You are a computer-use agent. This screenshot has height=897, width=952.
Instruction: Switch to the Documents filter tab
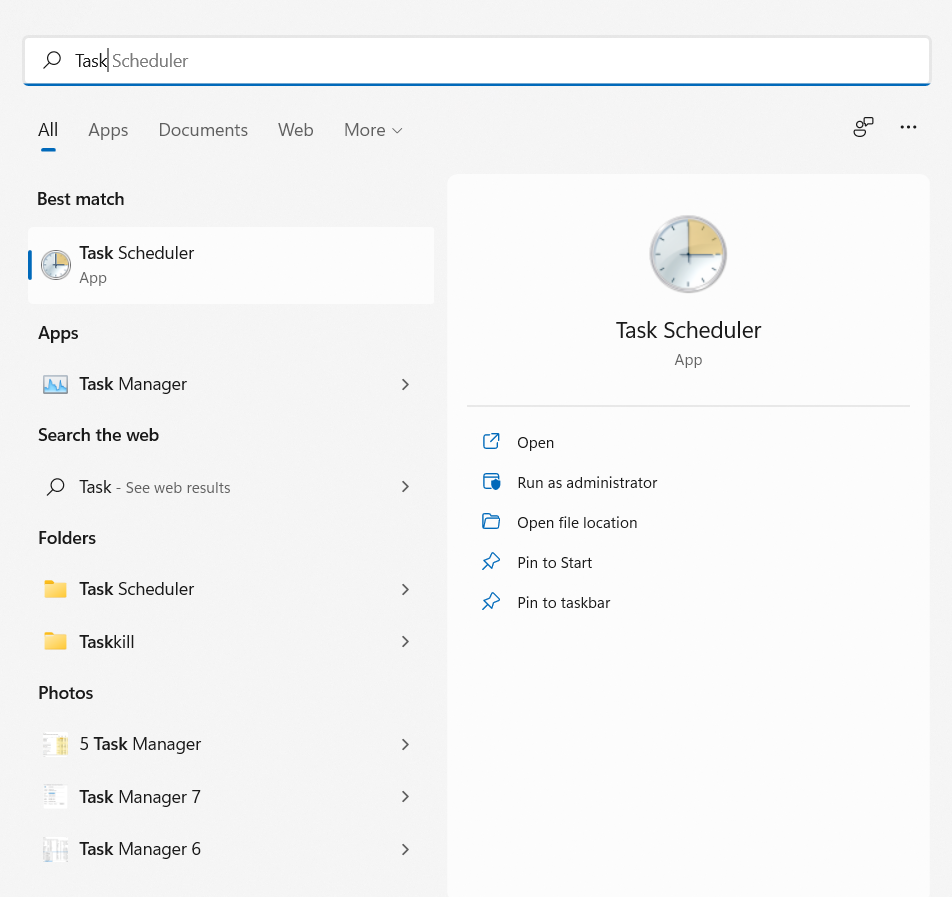(x=203, y=130)
